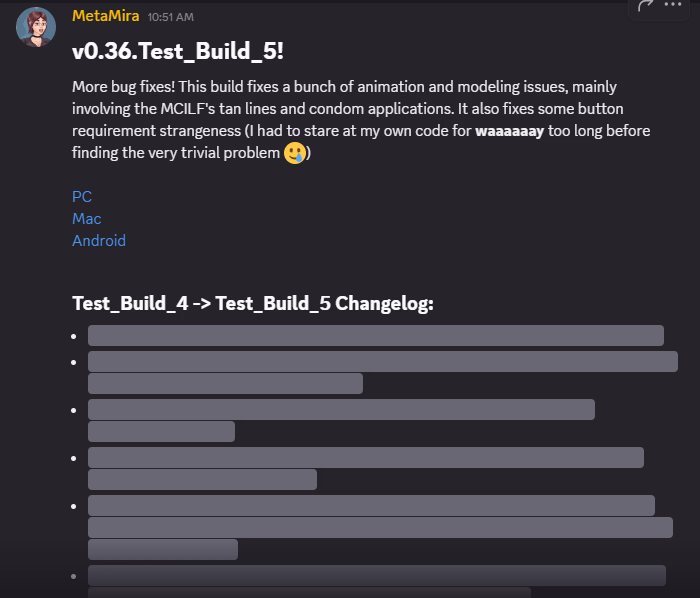
Task: Click MetaMira's profile avatar
Action: pos(36,27)
